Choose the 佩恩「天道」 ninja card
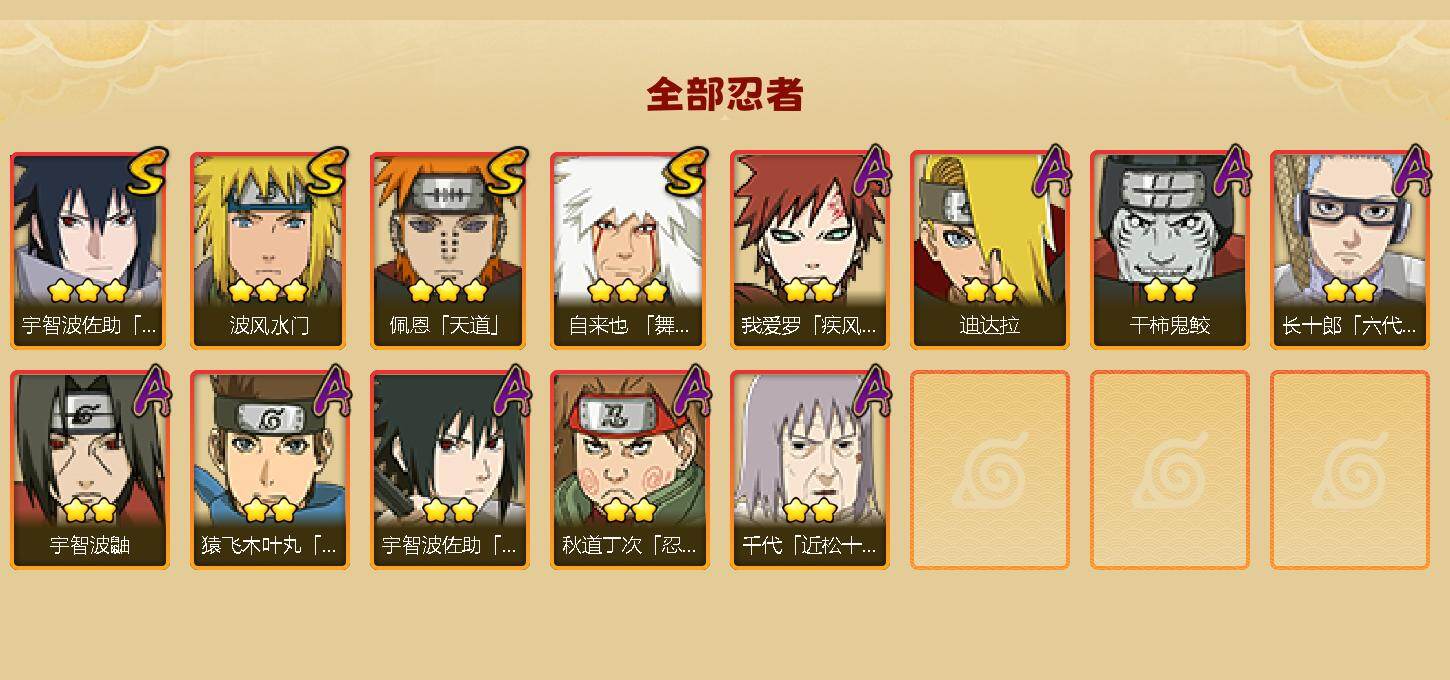Image resolution: width=1450 pixels, height=680 pixels. (x=450, y=250)
